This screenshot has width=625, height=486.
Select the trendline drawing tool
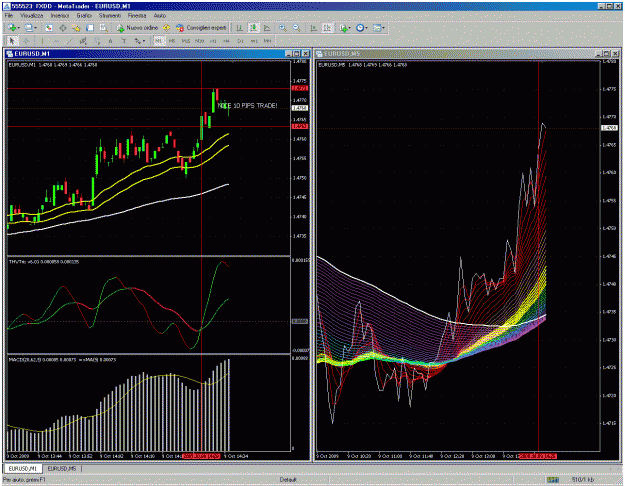(x=69, y=41)
